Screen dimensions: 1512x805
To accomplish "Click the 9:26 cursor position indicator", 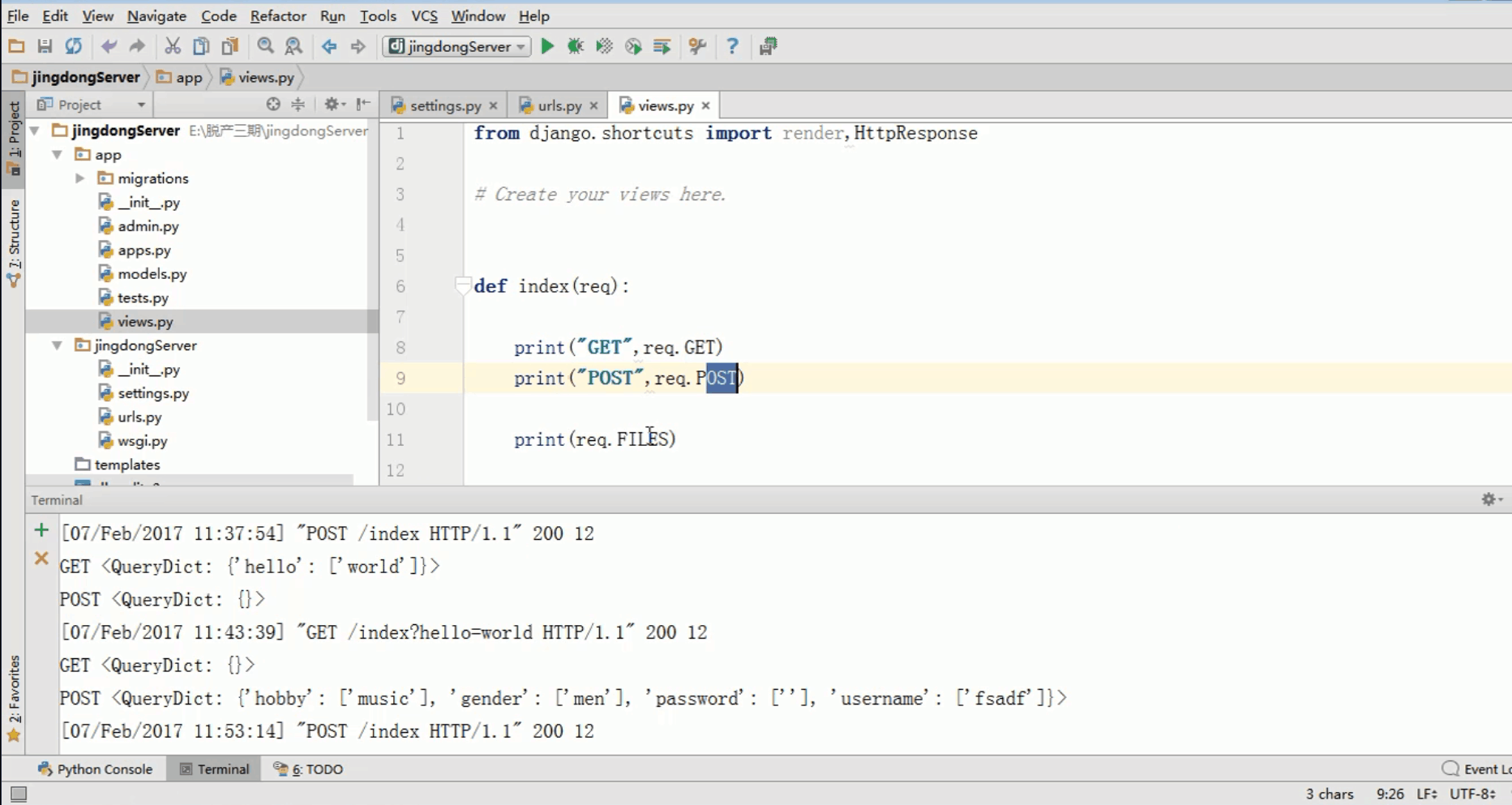I will pos(1390,794).
